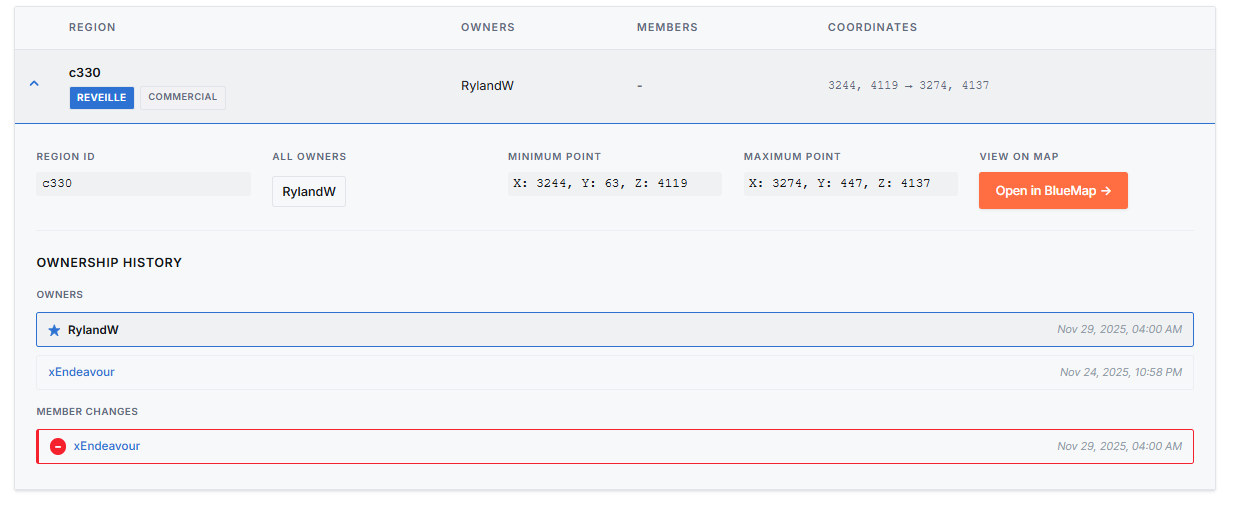Click the Nov 24, 2025 ownership timestamp
1239x528 pixels.
point(1120,372)
